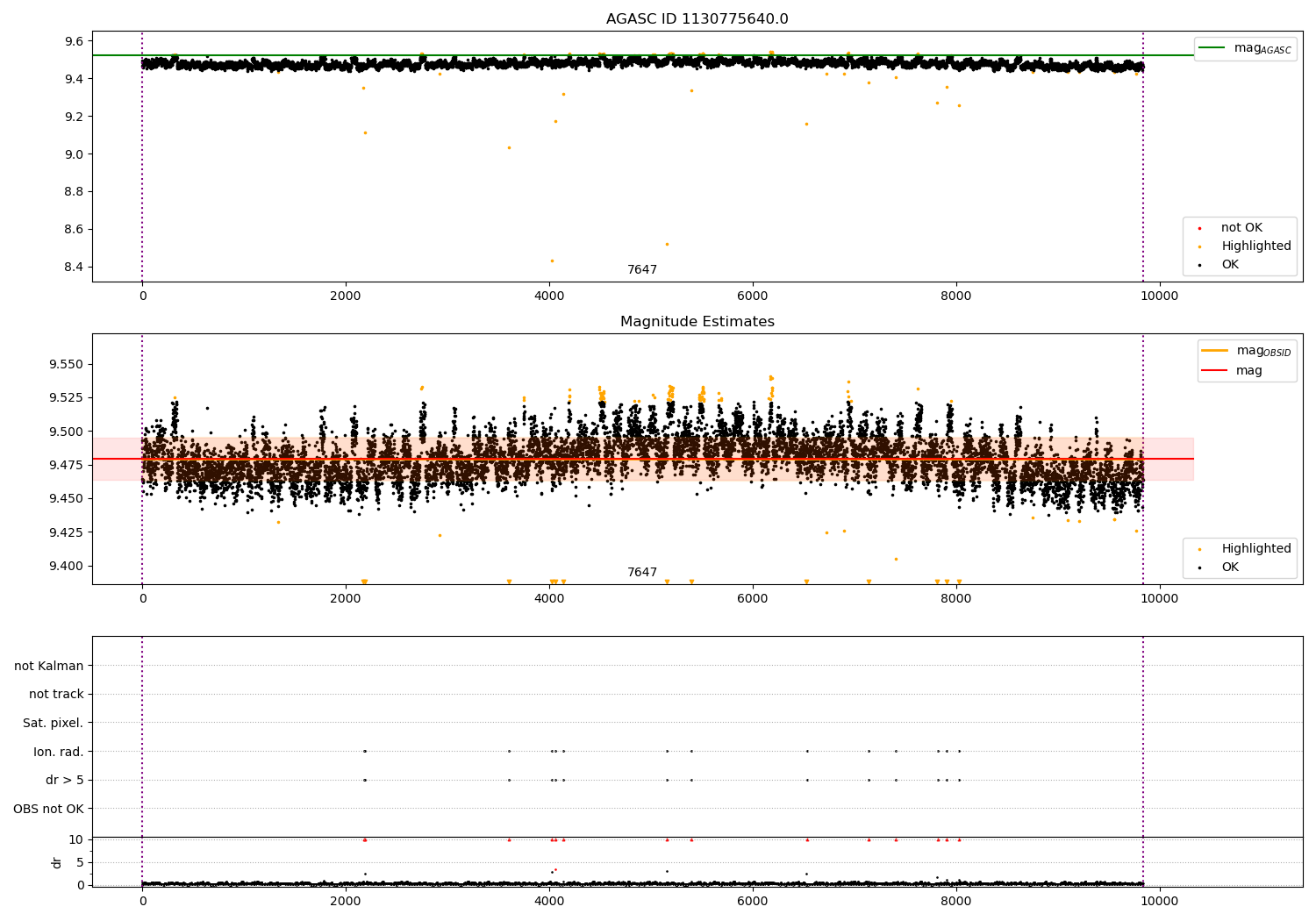This screenshot has width=1316, height=921.
Task: Click x-axis tick 8000 under Magnitude Estimates plot
Action: (x=956, y=599)
